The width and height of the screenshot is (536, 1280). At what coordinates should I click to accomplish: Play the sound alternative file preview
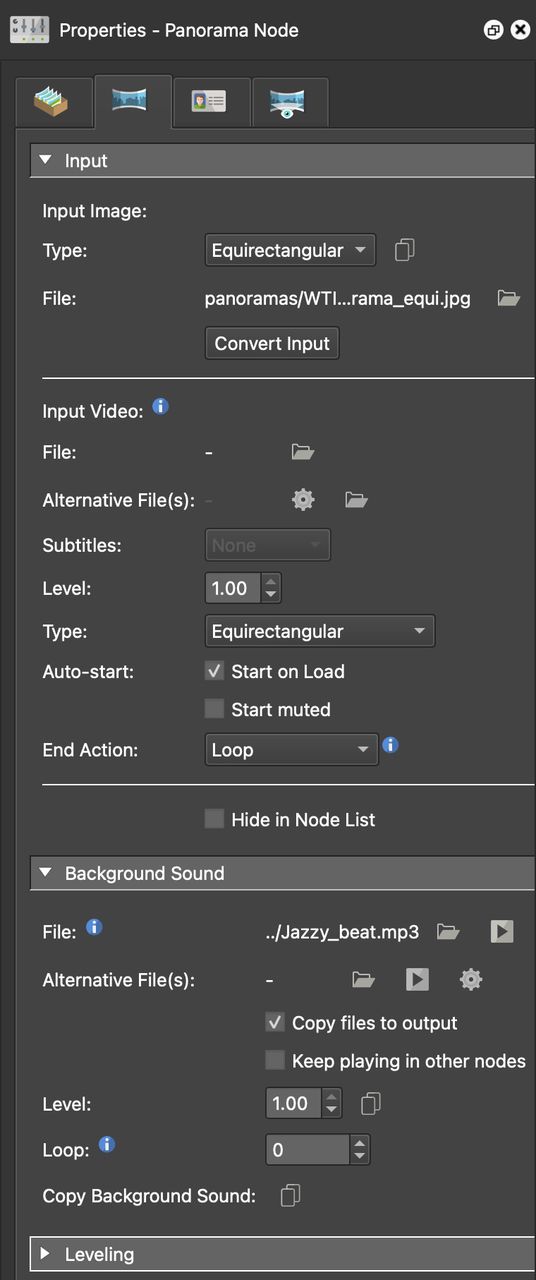pyautogui.click(x=417, y=980)
